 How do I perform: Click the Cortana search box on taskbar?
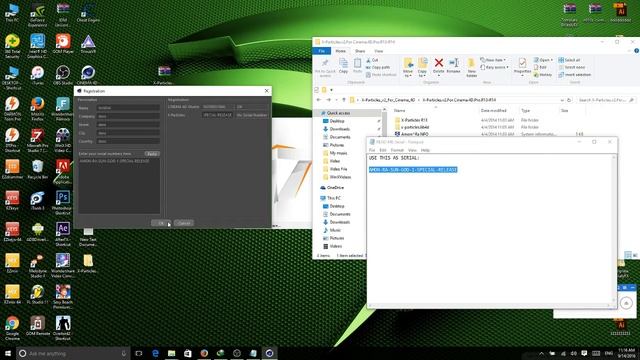[x=73, y=353]
